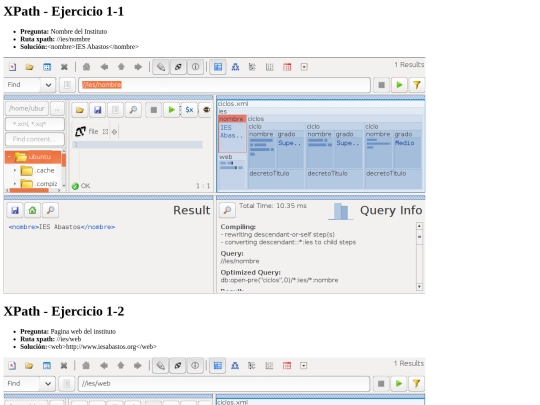Open the Find combo box beside //ies/nombre

pyautogui.click(x=30, y=85)
